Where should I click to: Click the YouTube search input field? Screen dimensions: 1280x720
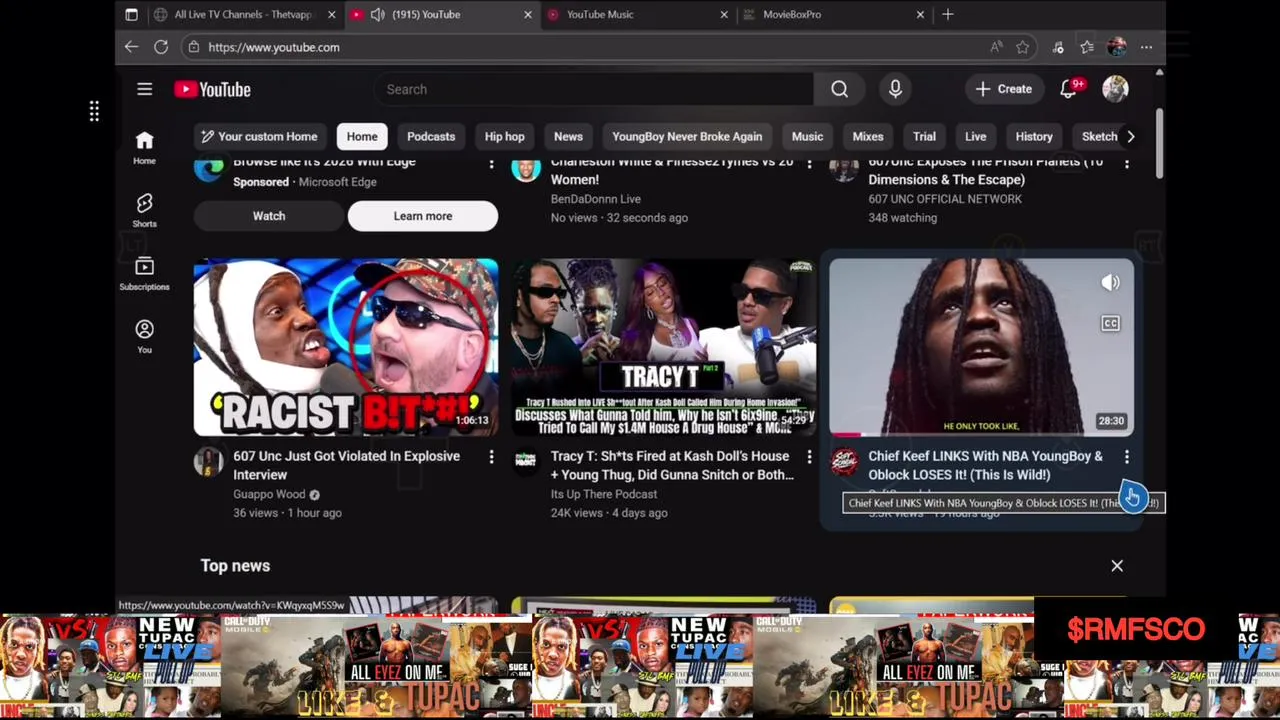point(594,89)
